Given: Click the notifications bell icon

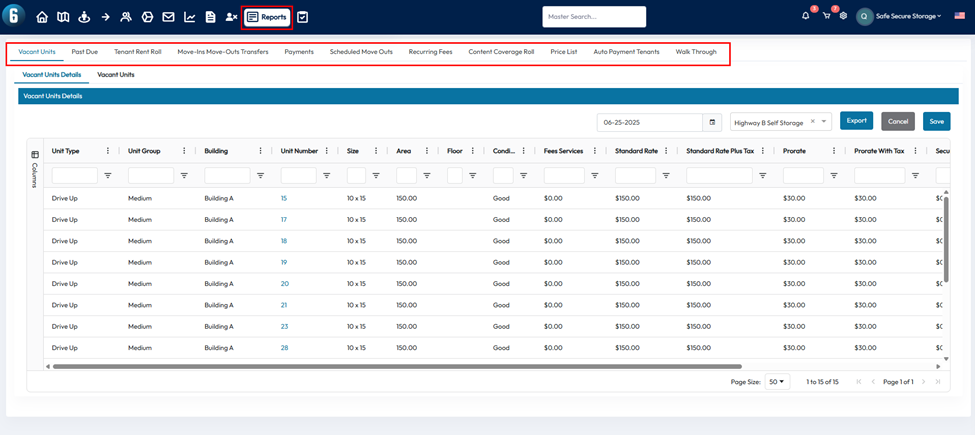Looking at the screenshot, I should tap(806, 16).
